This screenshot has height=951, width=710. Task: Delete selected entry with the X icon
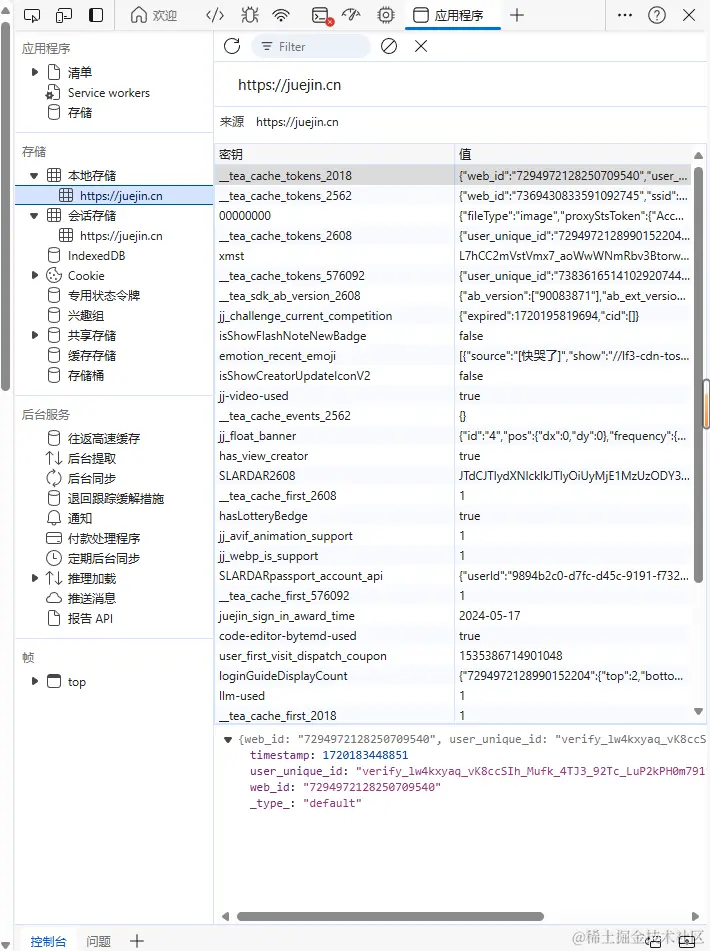tap(421, 46)
